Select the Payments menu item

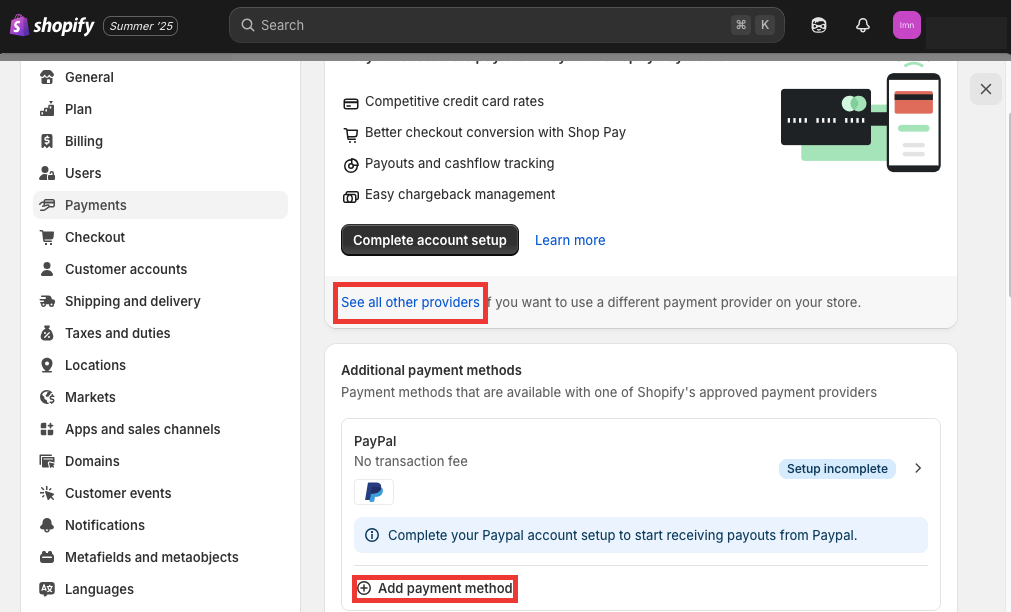[161, 205]
